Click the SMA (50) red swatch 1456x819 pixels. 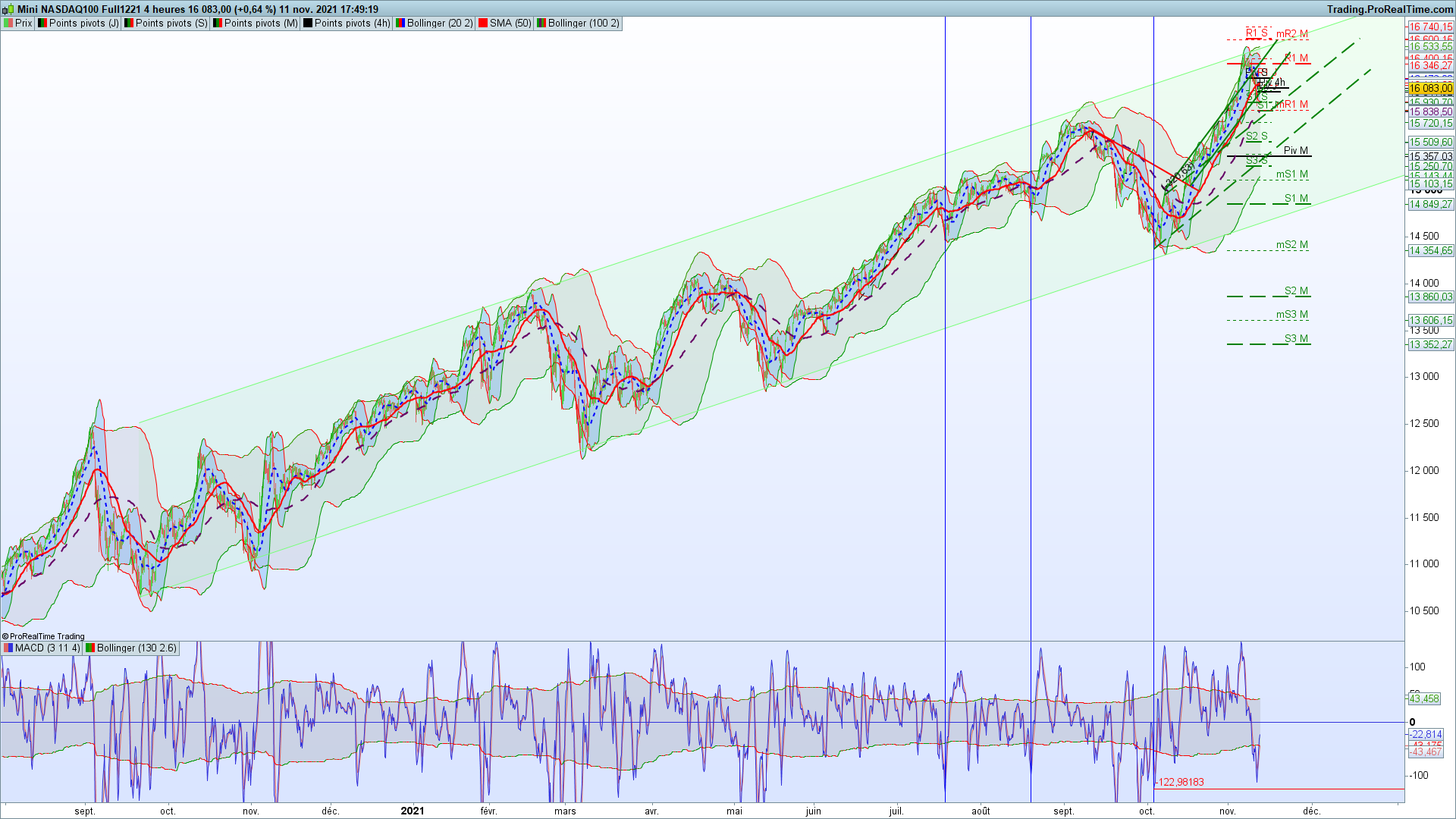tap(483, 24)
